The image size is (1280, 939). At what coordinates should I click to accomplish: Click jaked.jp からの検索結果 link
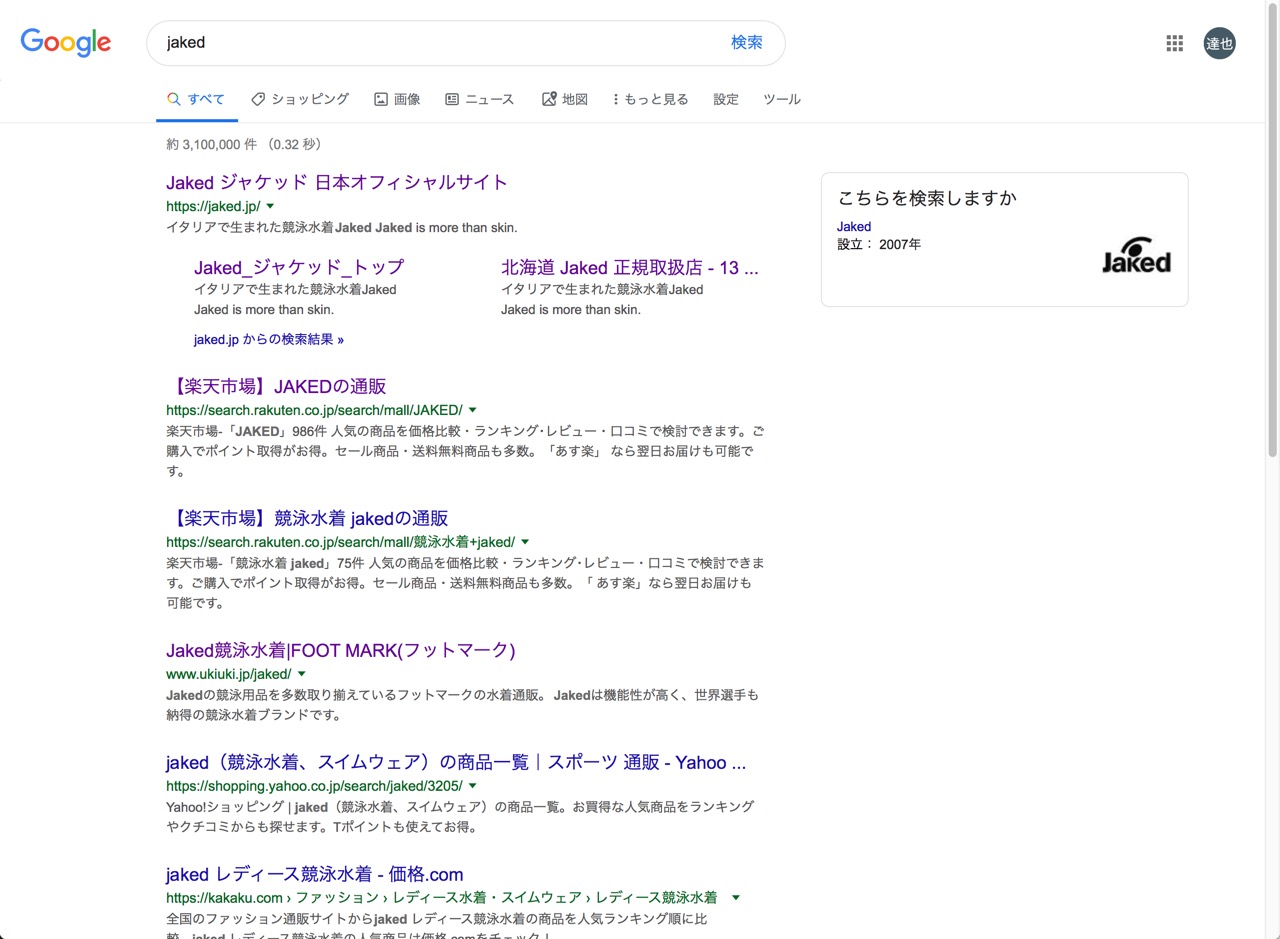tap(269, 339)
